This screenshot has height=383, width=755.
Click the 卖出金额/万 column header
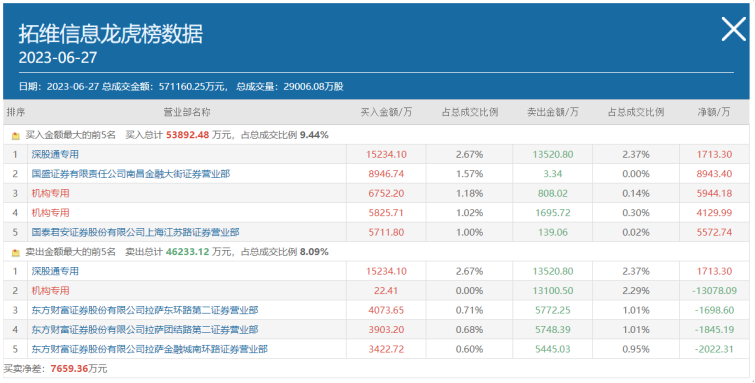(x=553, y=112)
